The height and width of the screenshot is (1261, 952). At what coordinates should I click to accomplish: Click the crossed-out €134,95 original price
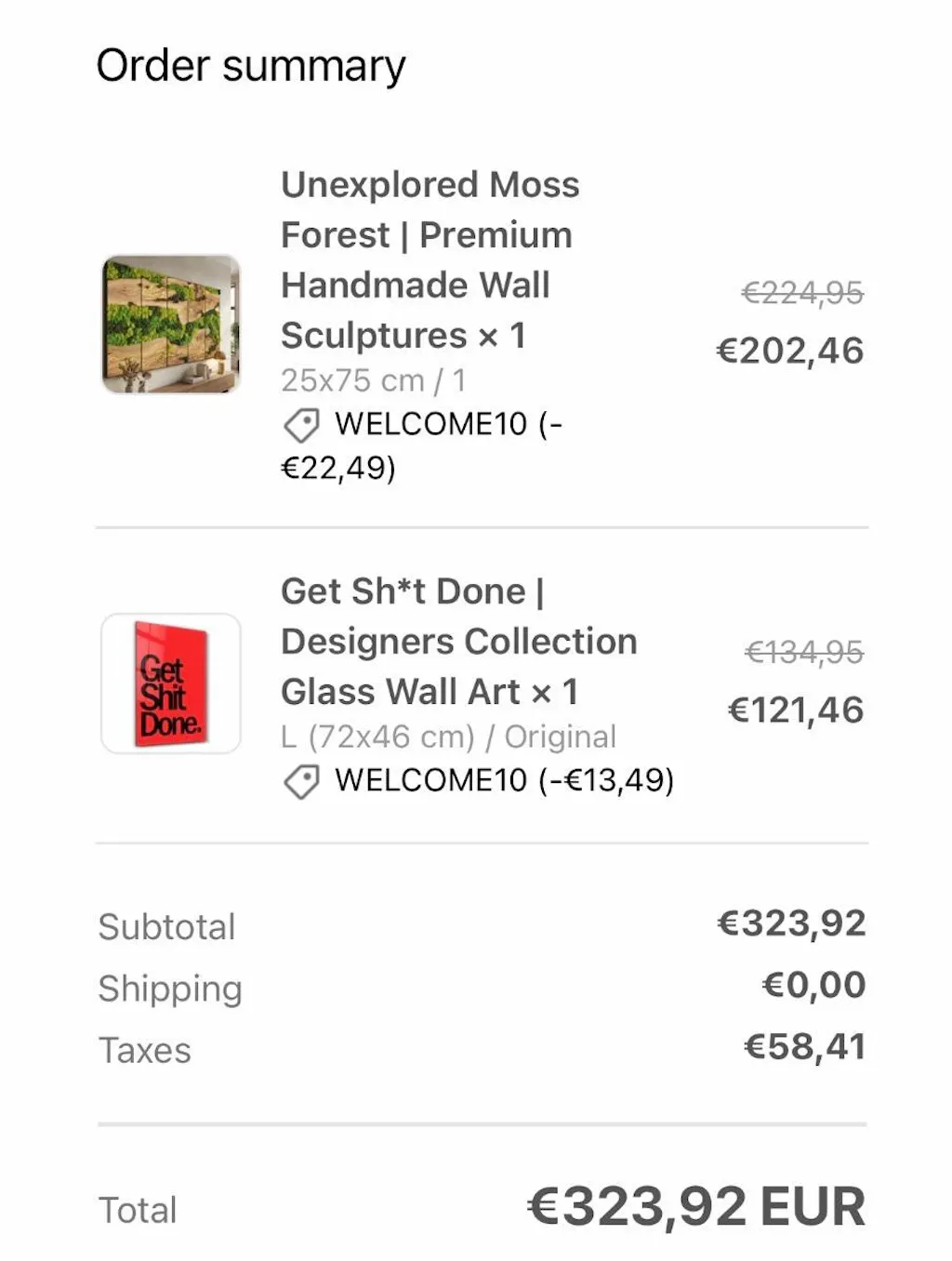pos(804,652)
